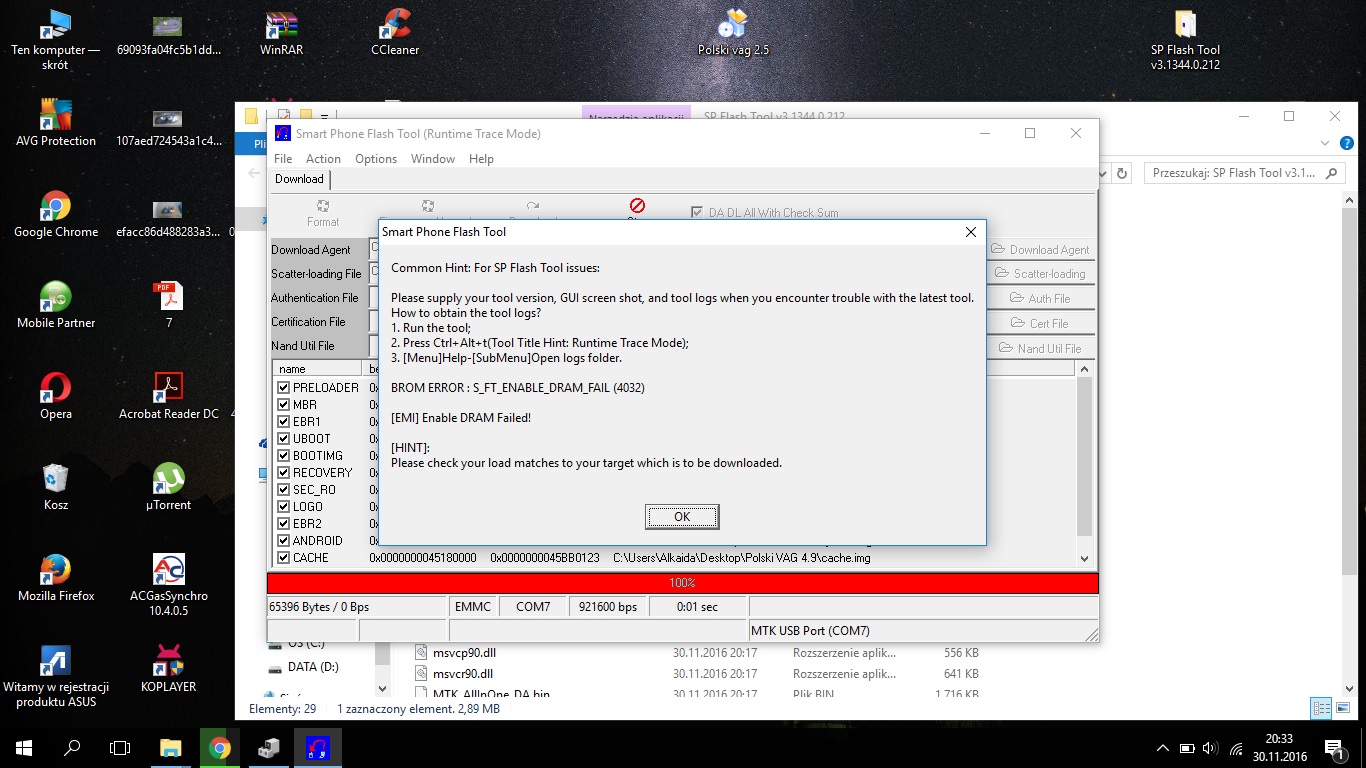Switch to File Explorer on the taskbar
Screen dimensions: 1366x768
(171, 747)
